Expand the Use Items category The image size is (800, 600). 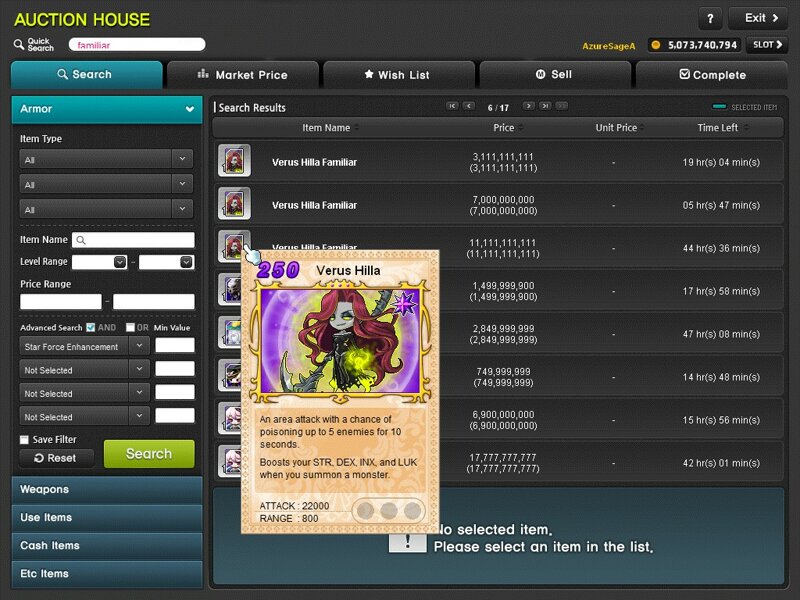tap(107, 518)
